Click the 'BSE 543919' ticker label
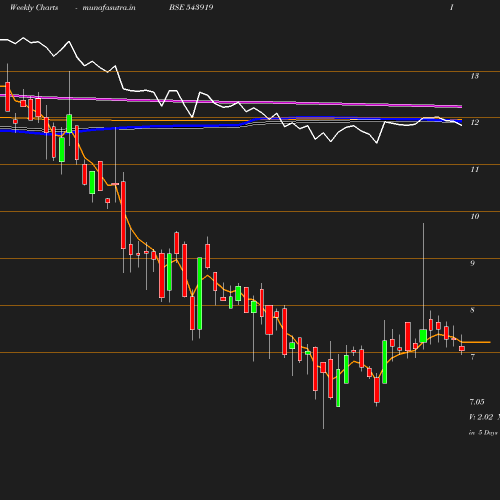The image size is (500, 500). click(191, 7)
